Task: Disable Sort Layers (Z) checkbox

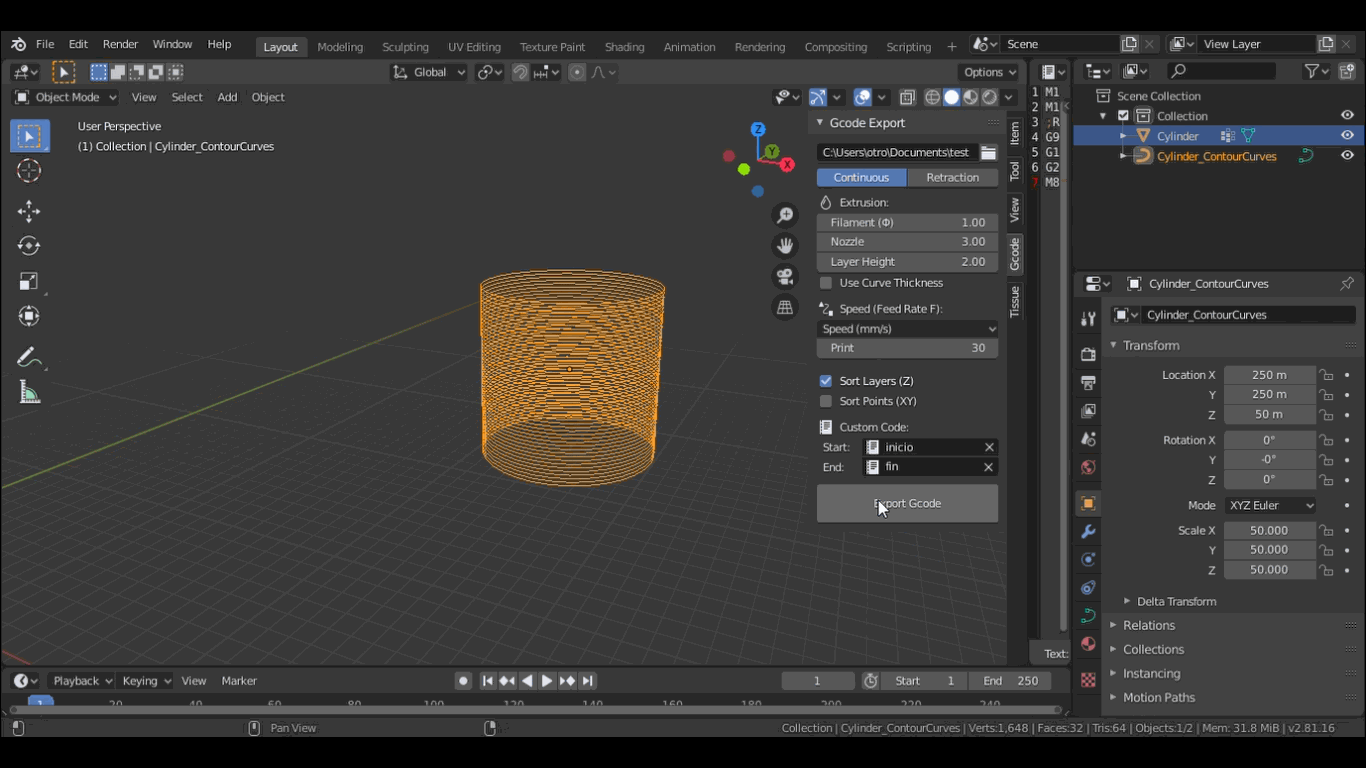Action: point(826,381)
